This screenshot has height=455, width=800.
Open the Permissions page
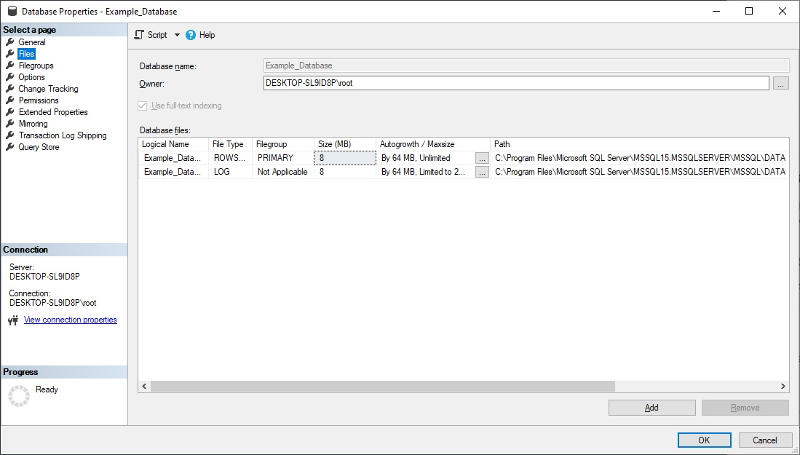coord(38,100)
